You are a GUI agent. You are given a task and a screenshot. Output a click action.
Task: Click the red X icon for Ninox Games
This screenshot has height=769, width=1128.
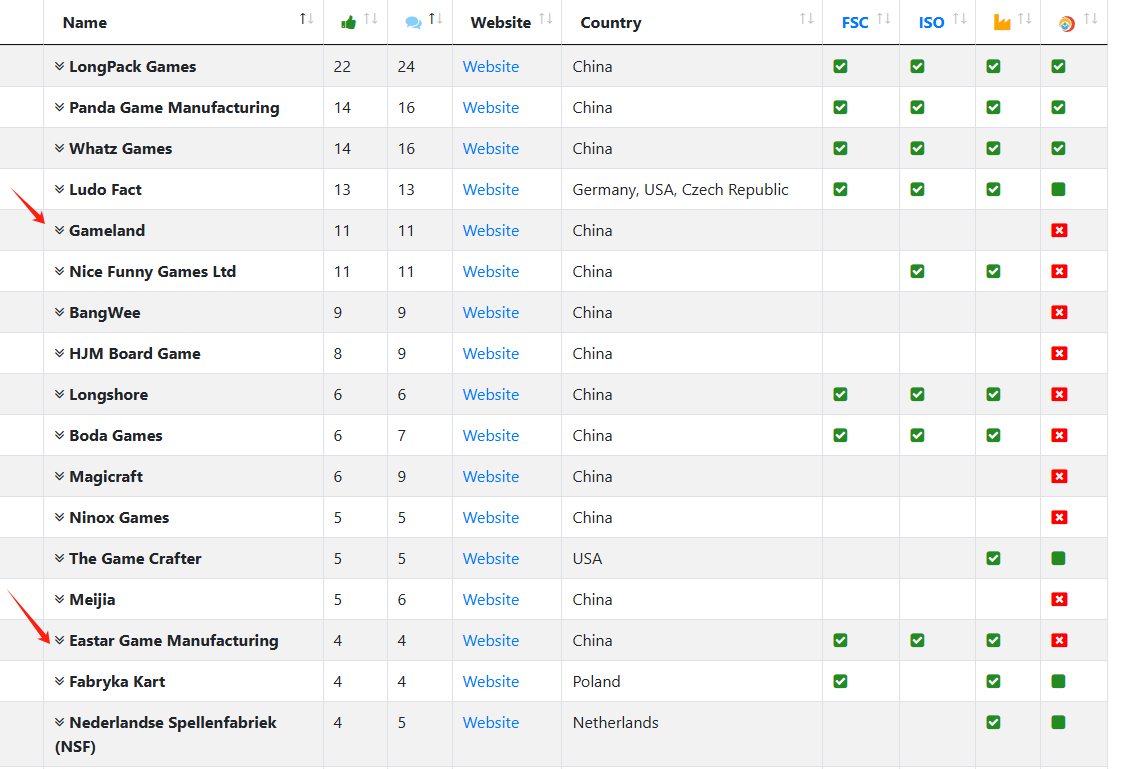tap(1059, 517)
